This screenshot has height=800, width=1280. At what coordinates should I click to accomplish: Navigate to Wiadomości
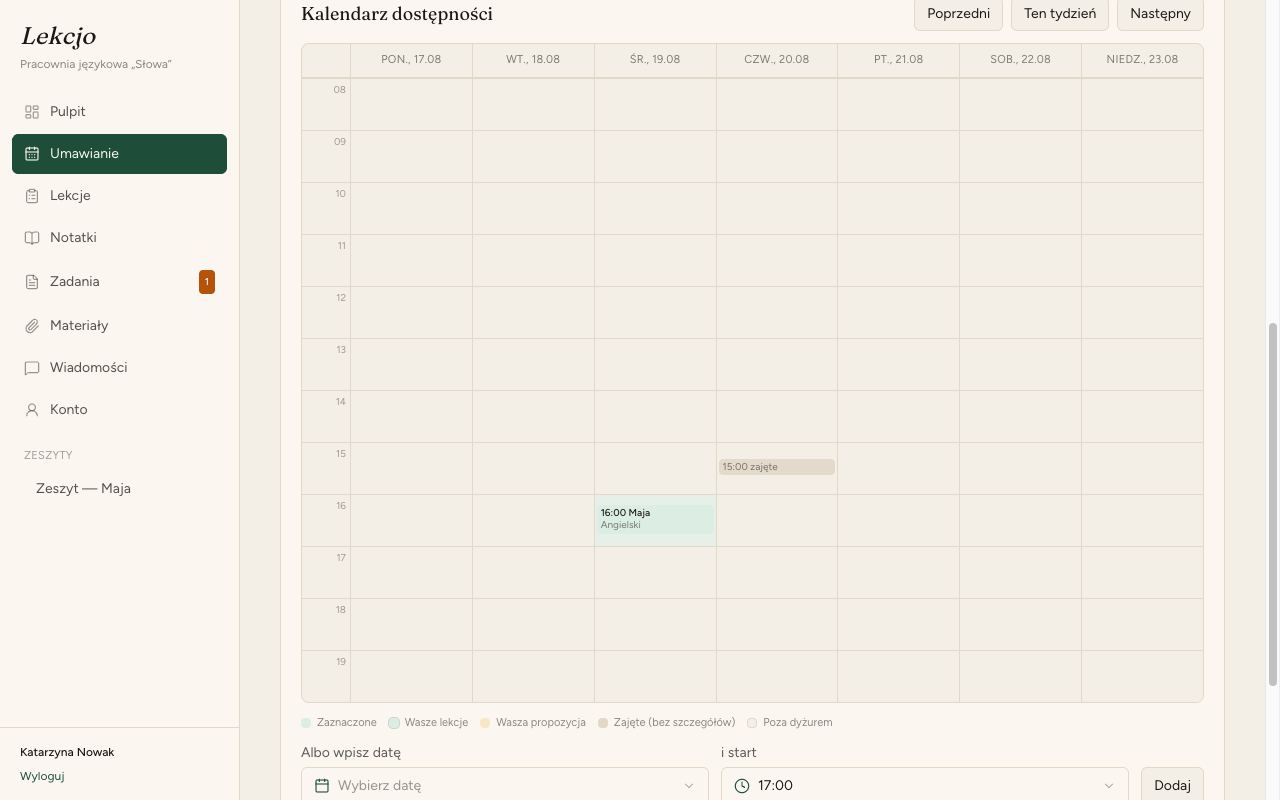pyautogui.click(x=120, y=368)
